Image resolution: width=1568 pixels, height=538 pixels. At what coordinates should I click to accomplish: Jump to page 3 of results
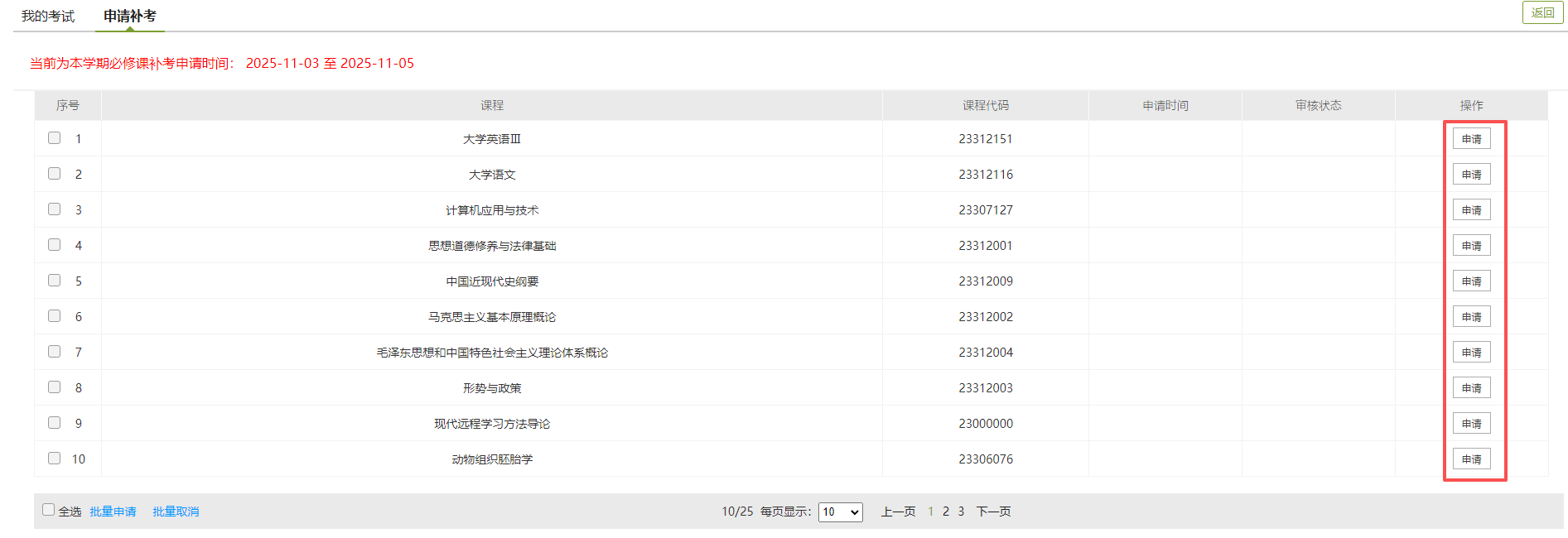tap(961, 512)
